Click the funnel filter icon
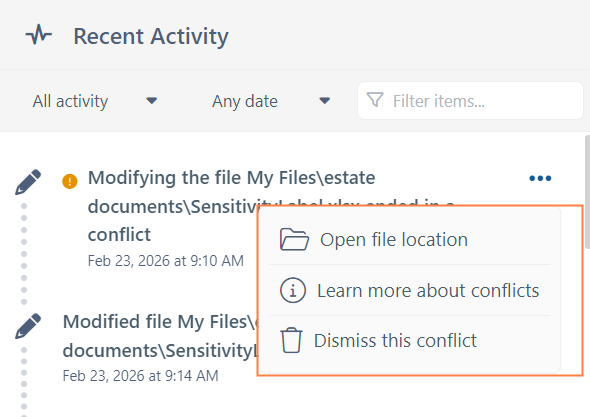 click(375, 100)
